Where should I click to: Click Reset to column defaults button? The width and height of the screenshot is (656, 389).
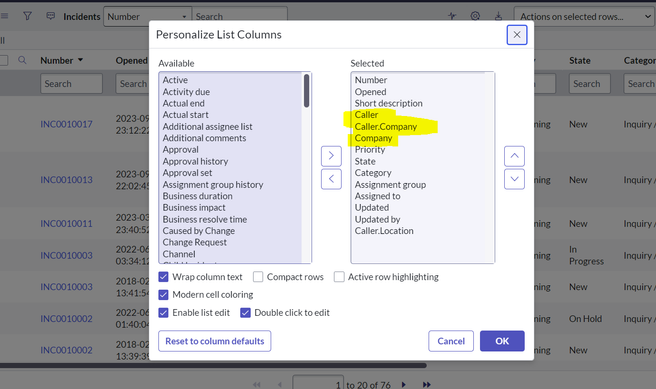click(x=215, y=341)
